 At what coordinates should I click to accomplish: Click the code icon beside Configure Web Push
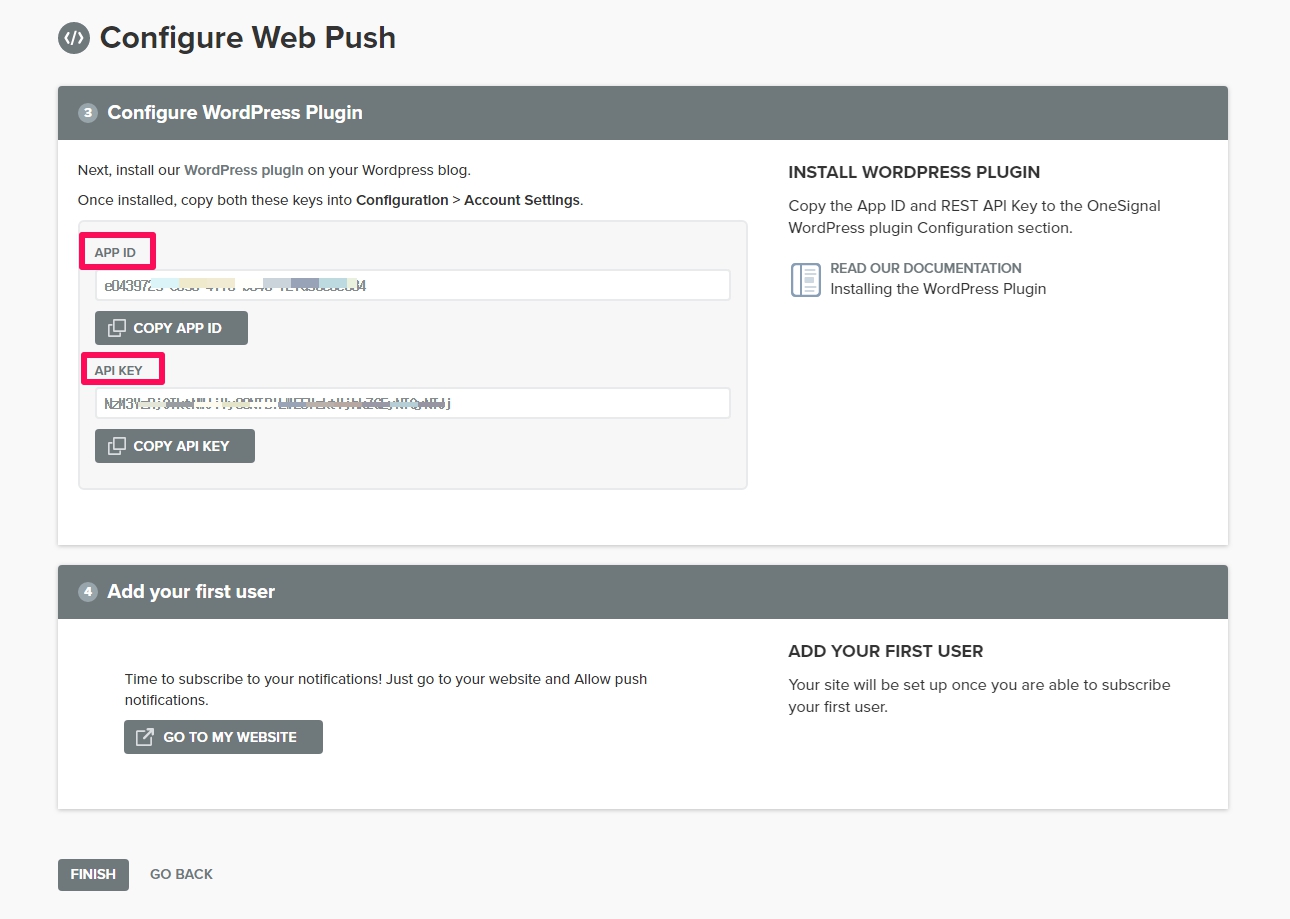74,38
